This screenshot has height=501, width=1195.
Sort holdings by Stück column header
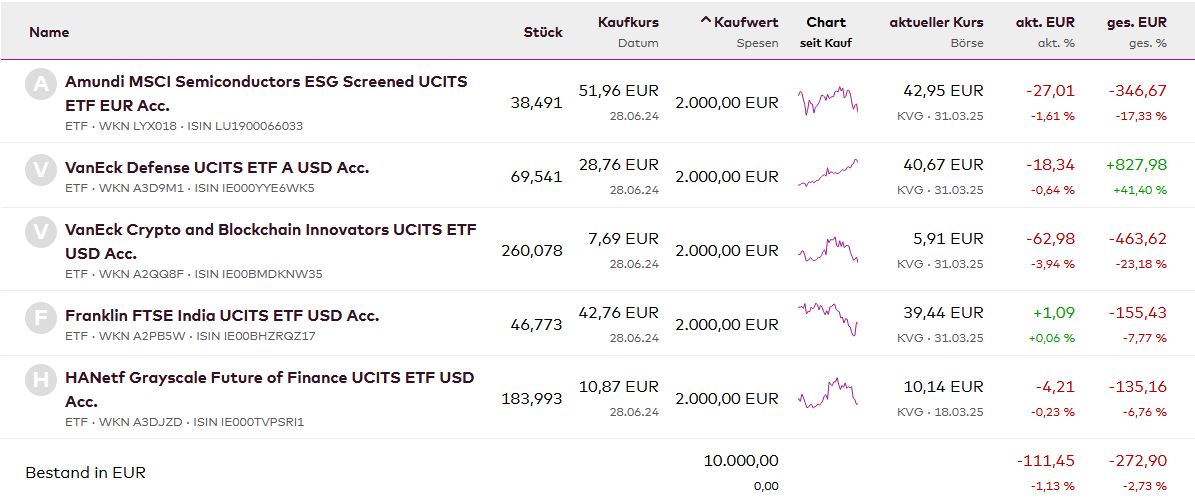543,32
